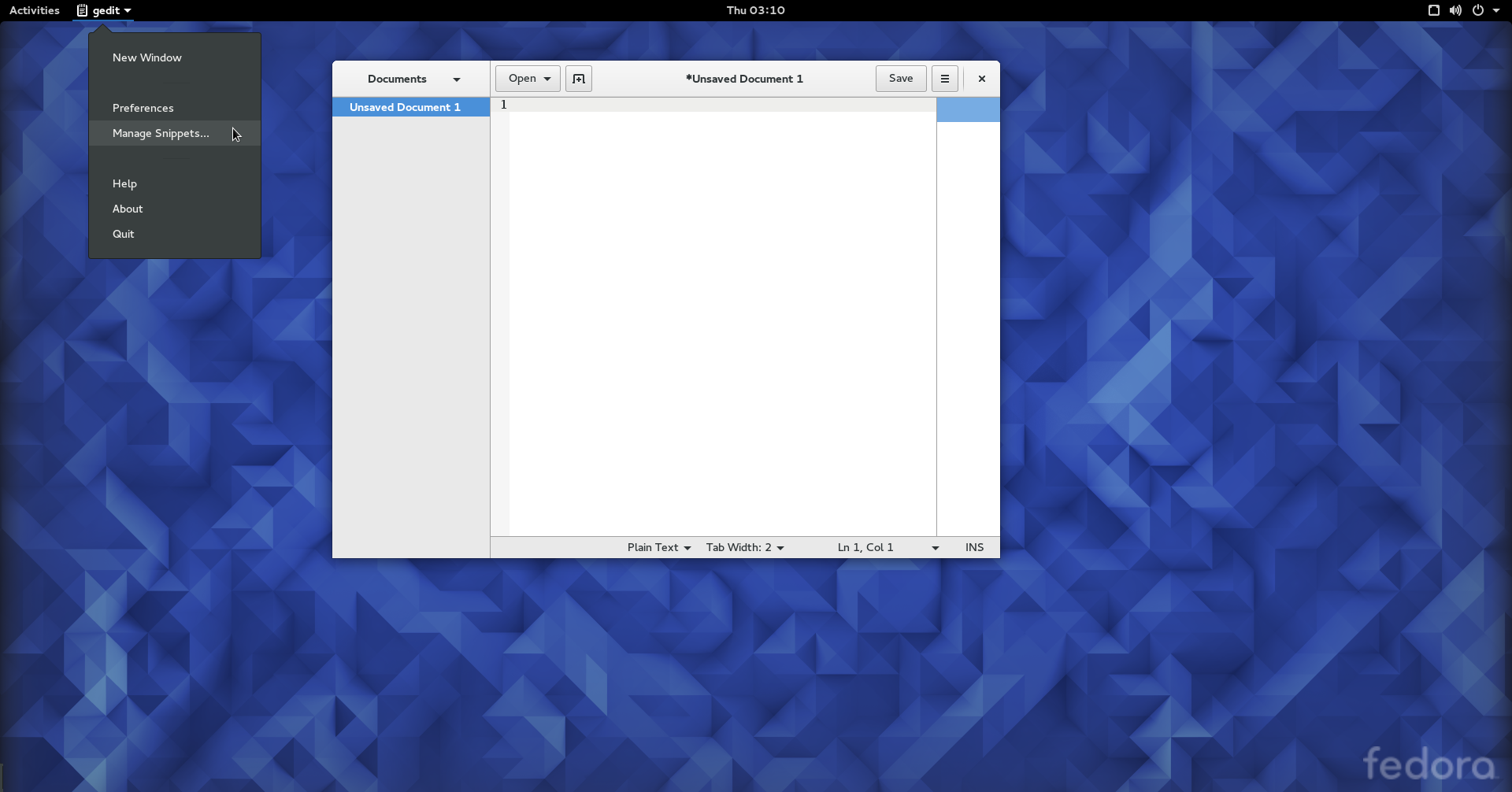Expand the Documents panel dropdown

pyautogui.click(x=456, y=80)
